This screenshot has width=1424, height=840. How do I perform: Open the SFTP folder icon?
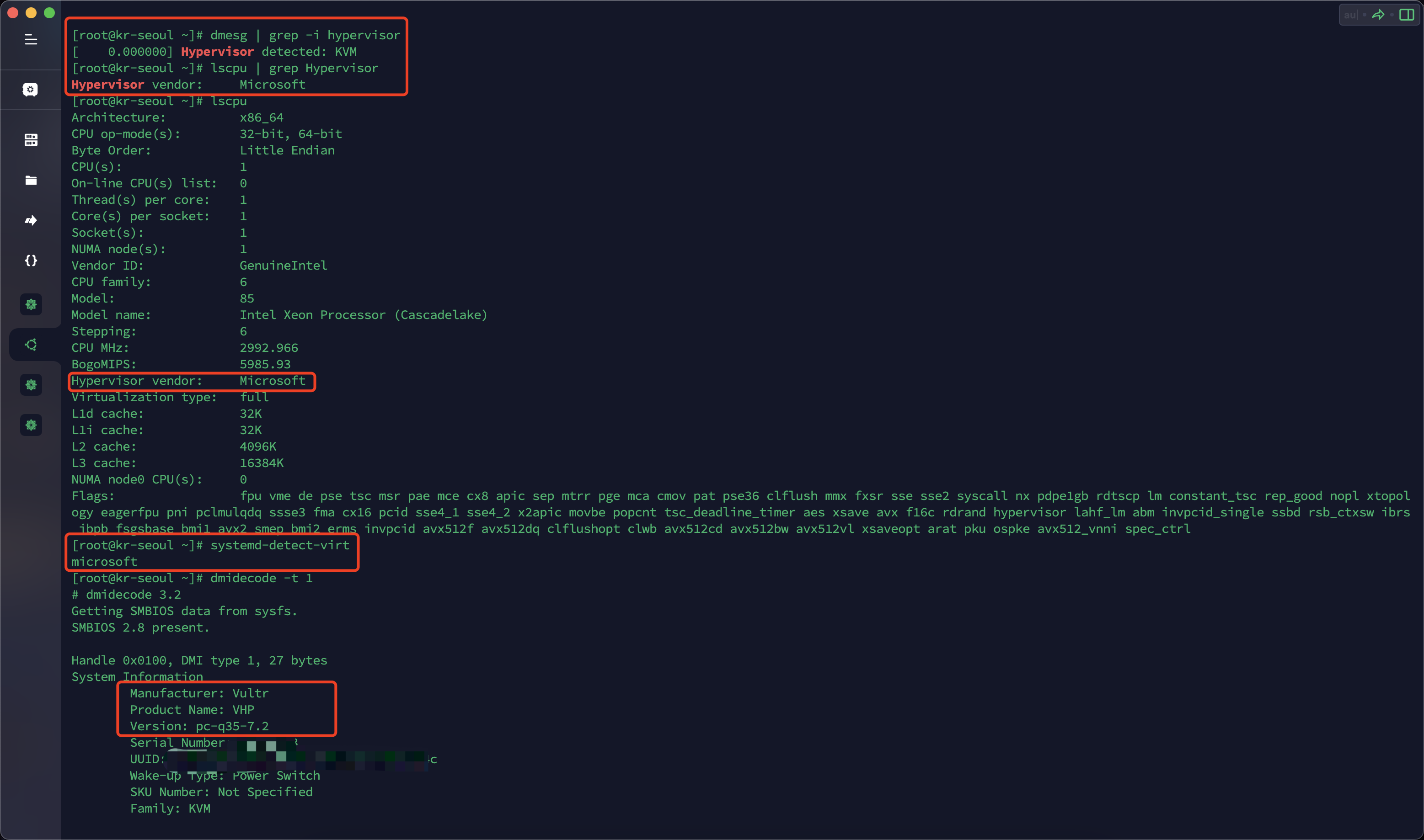[31, 180]
